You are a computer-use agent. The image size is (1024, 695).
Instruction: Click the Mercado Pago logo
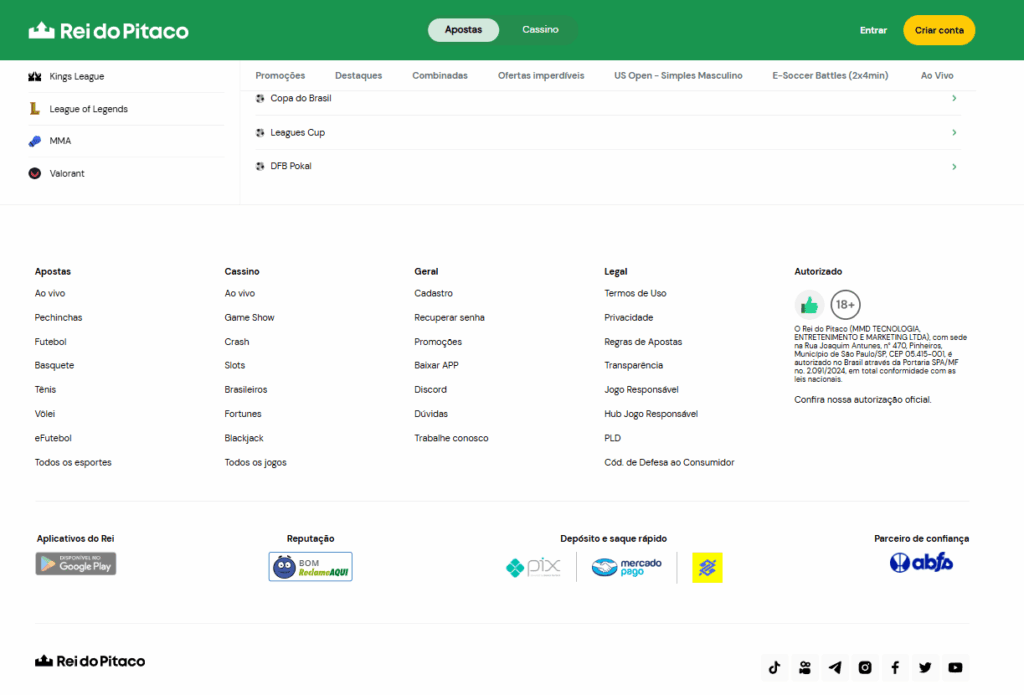click(x=626, y=567)
